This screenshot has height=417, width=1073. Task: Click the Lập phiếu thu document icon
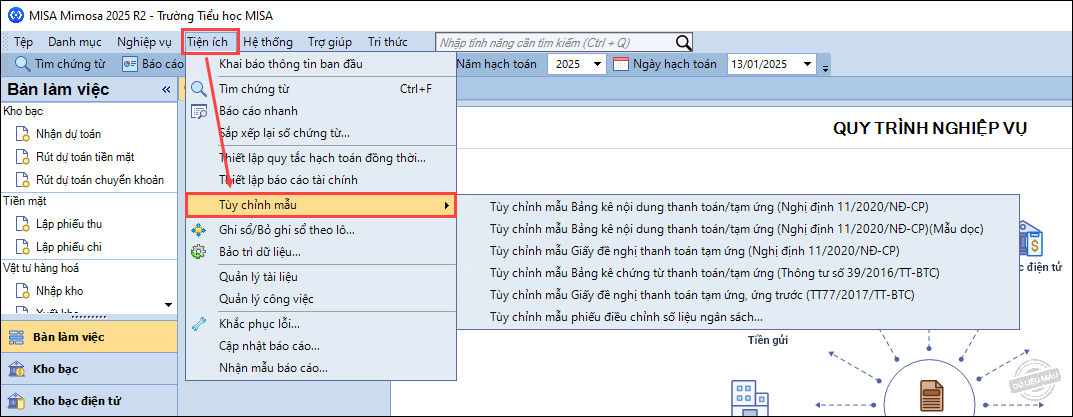click(x=23, y=224)
